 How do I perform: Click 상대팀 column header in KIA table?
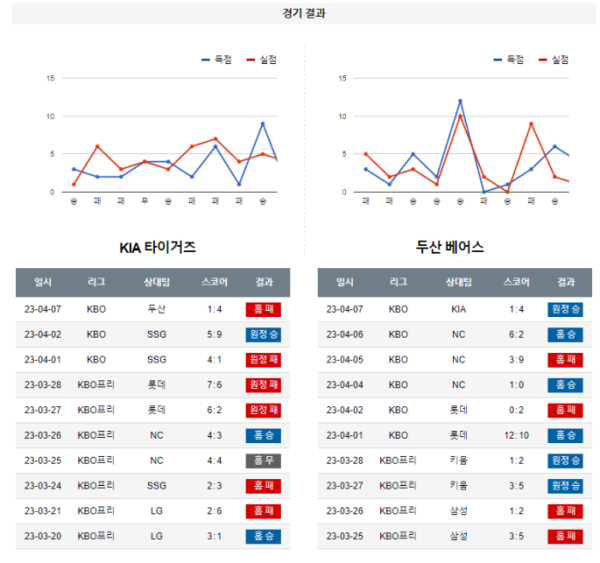point(157,282)
